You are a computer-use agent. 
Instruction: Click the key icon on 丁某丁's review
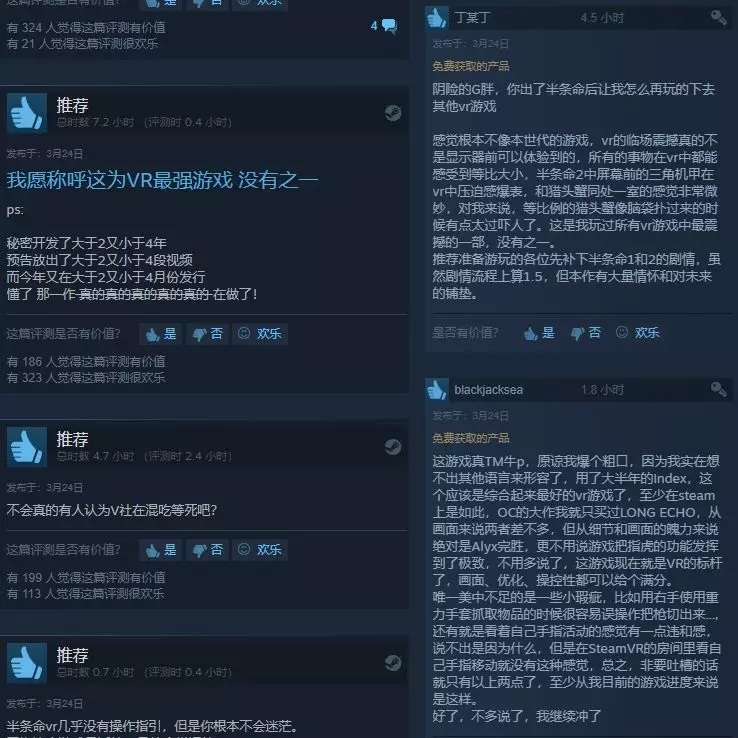719,18
